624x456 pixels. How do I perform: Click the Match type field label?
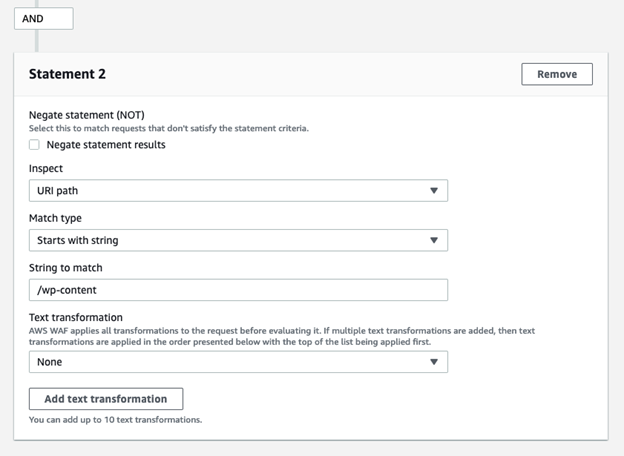(56, 218)
